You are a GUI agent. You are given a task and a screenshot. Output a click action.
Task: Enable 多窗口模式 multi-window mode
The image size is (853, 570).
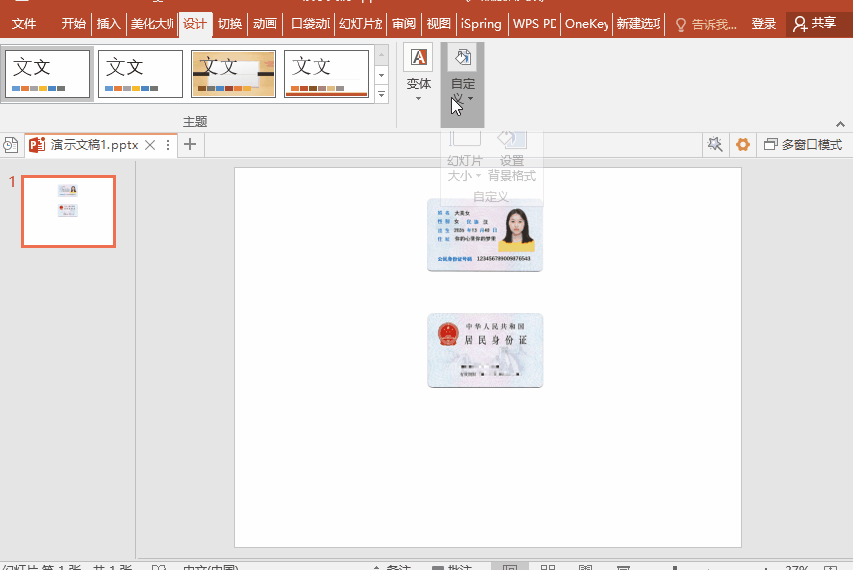[803, 145]
